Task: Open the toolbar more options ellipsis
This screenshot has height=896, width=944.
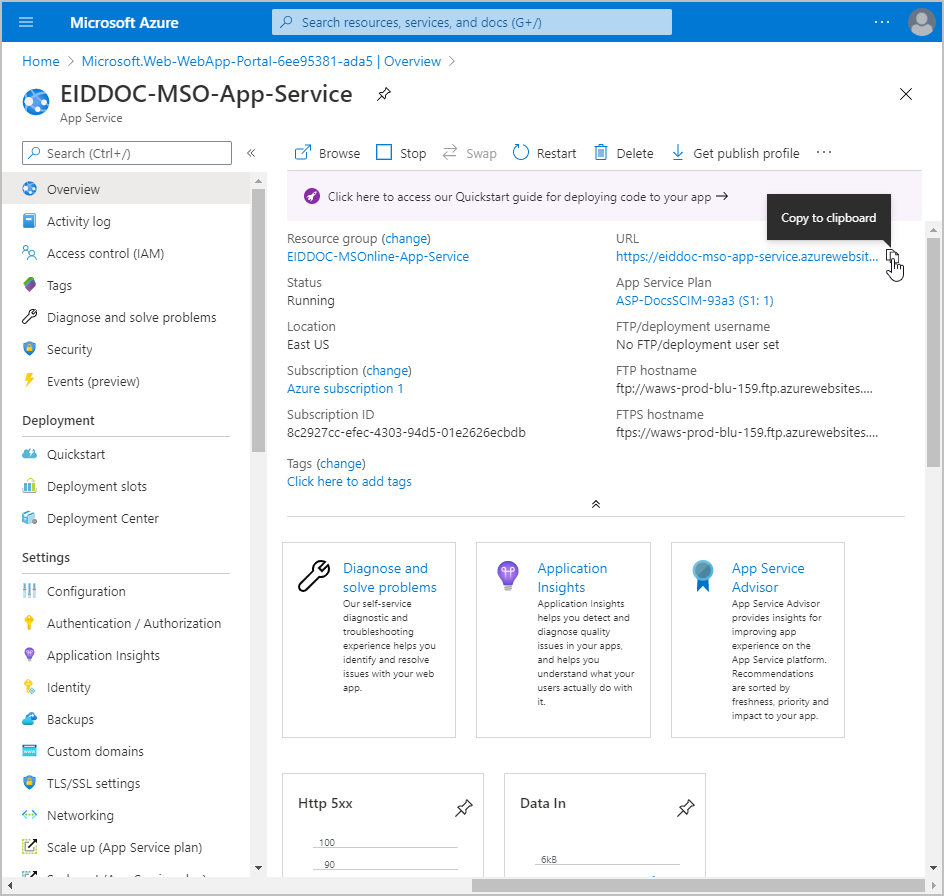Action: point(824,153)
